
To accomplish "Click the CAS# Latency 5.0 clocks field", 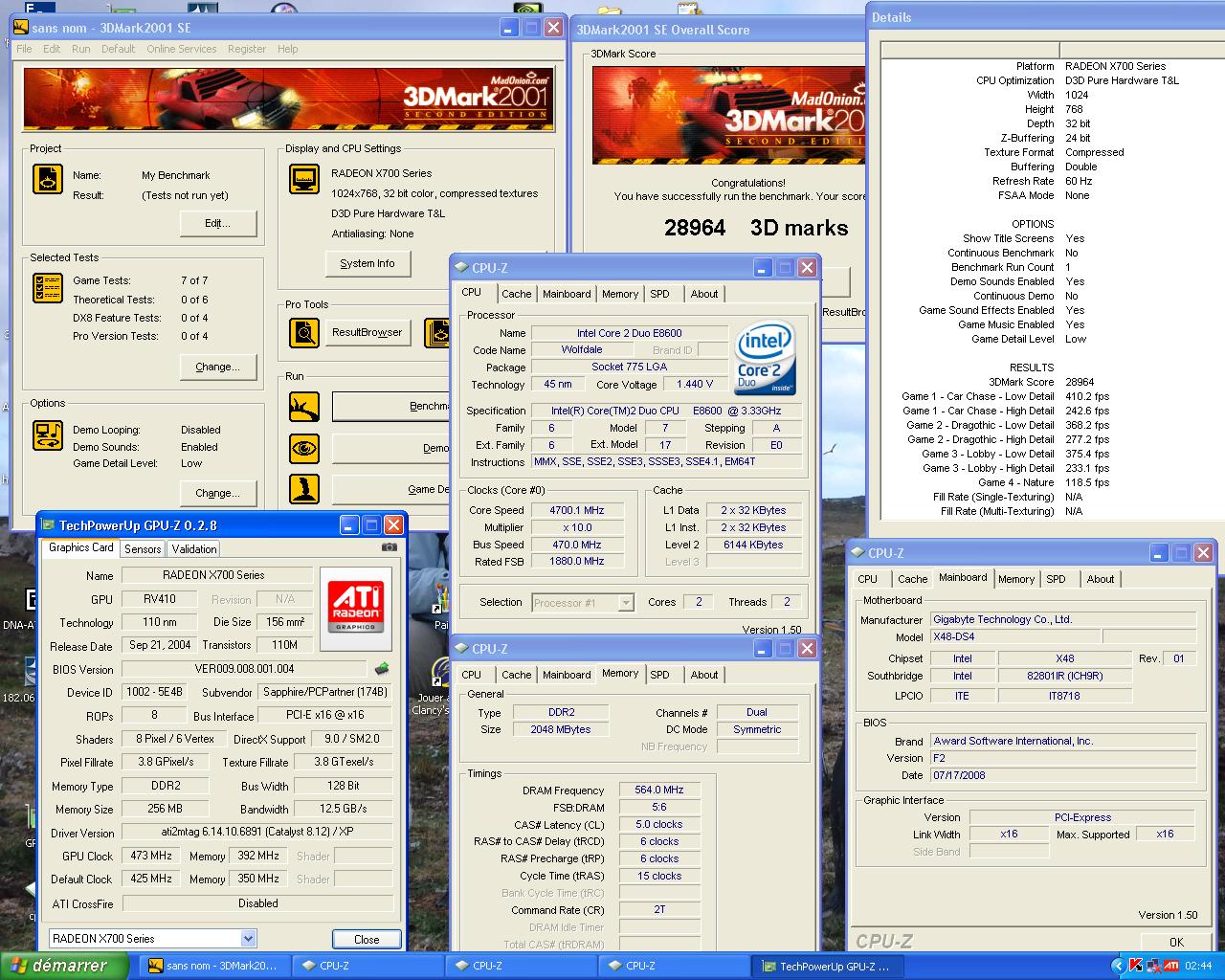I will (x=659, y=824).
